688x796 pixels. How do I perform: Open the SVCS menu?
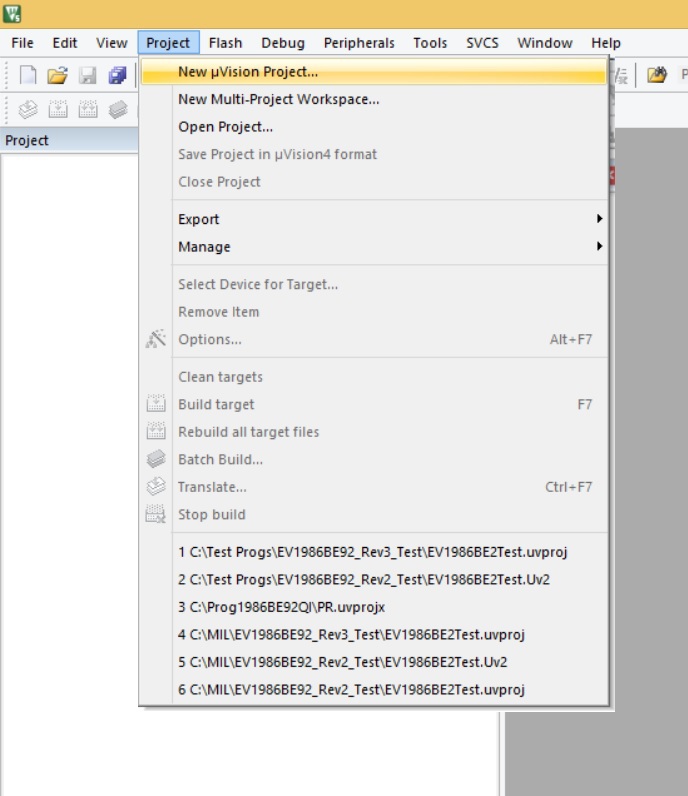pos(482,43)
